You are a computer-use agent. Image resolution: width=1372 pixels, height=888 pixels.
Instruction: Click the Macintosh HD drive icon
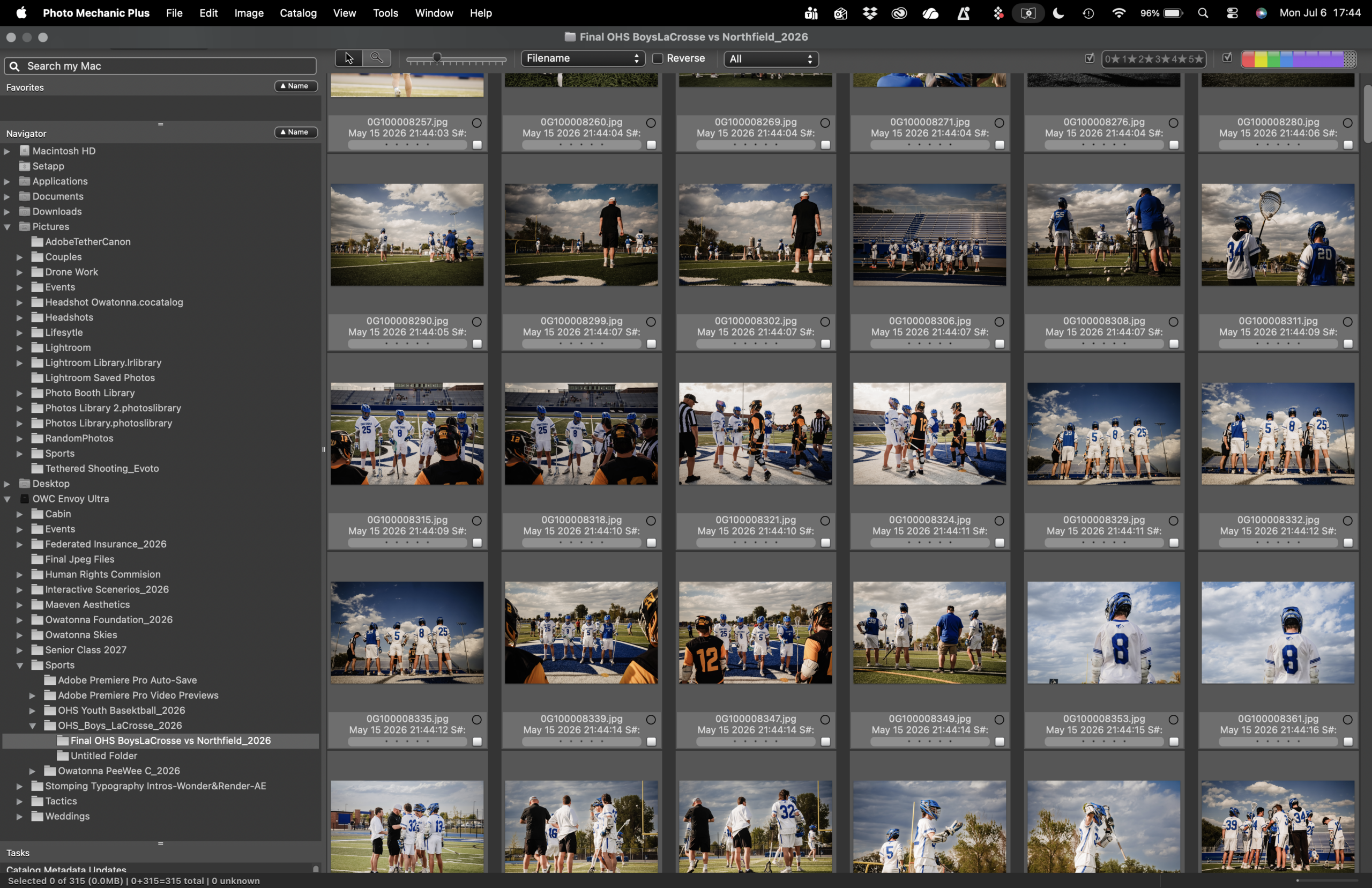point(25,151)
